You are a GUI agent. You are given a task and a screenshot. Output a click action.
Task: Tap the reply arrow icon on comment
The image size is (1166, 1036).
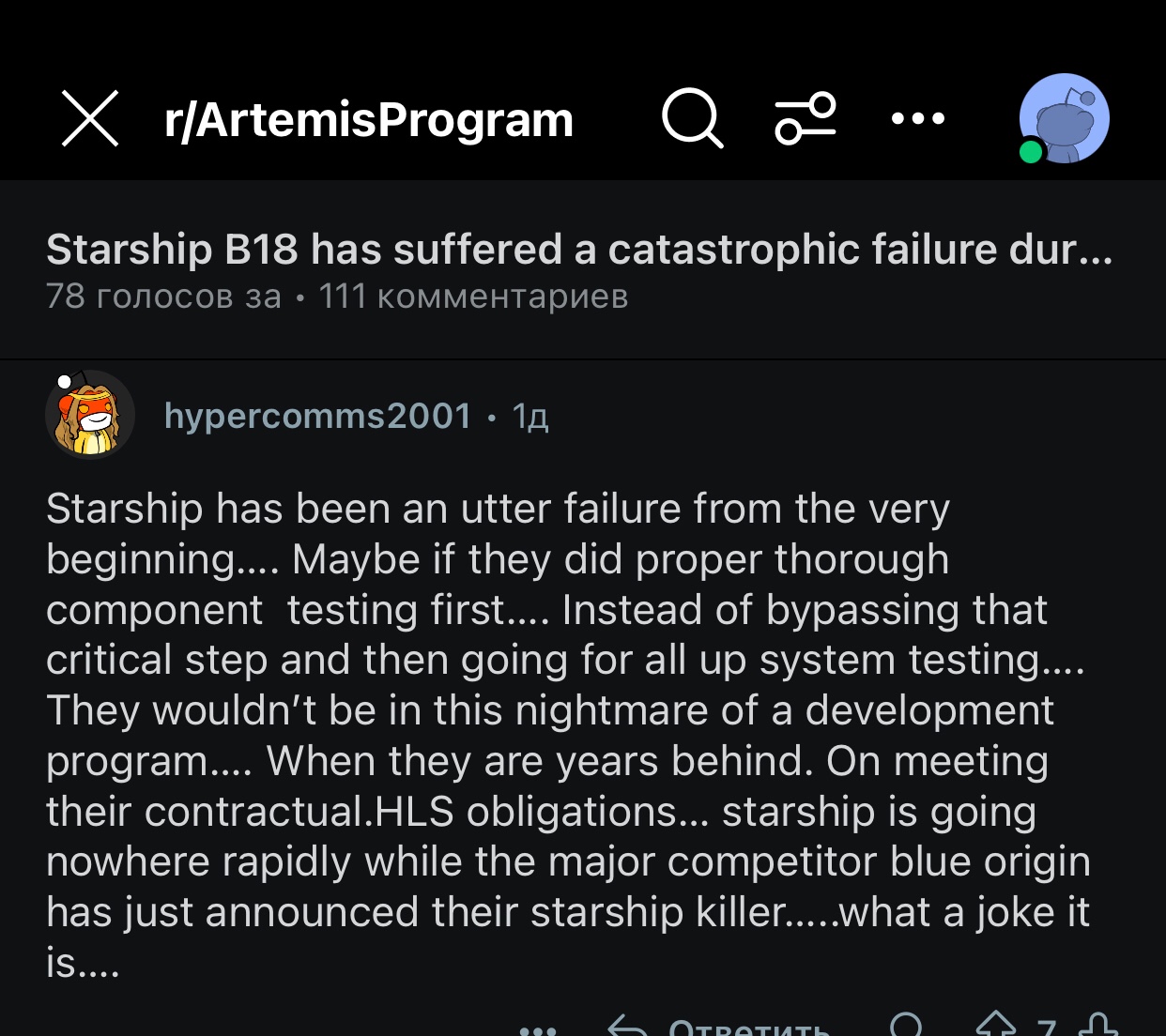[x=627, y=1028]
